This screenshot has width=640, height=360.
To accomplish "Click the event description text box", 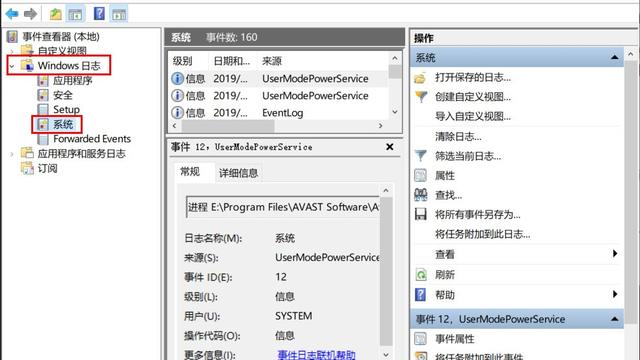I will pyautogui.click(x=282, y=207).
